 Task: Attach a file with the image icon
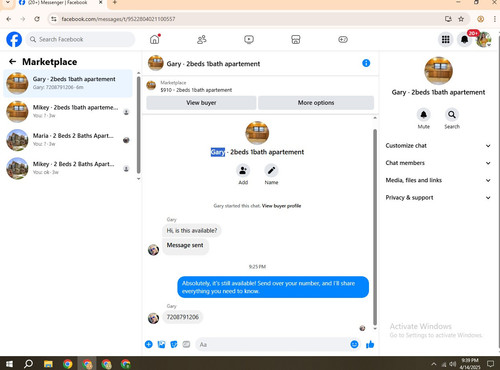[161, 344]
